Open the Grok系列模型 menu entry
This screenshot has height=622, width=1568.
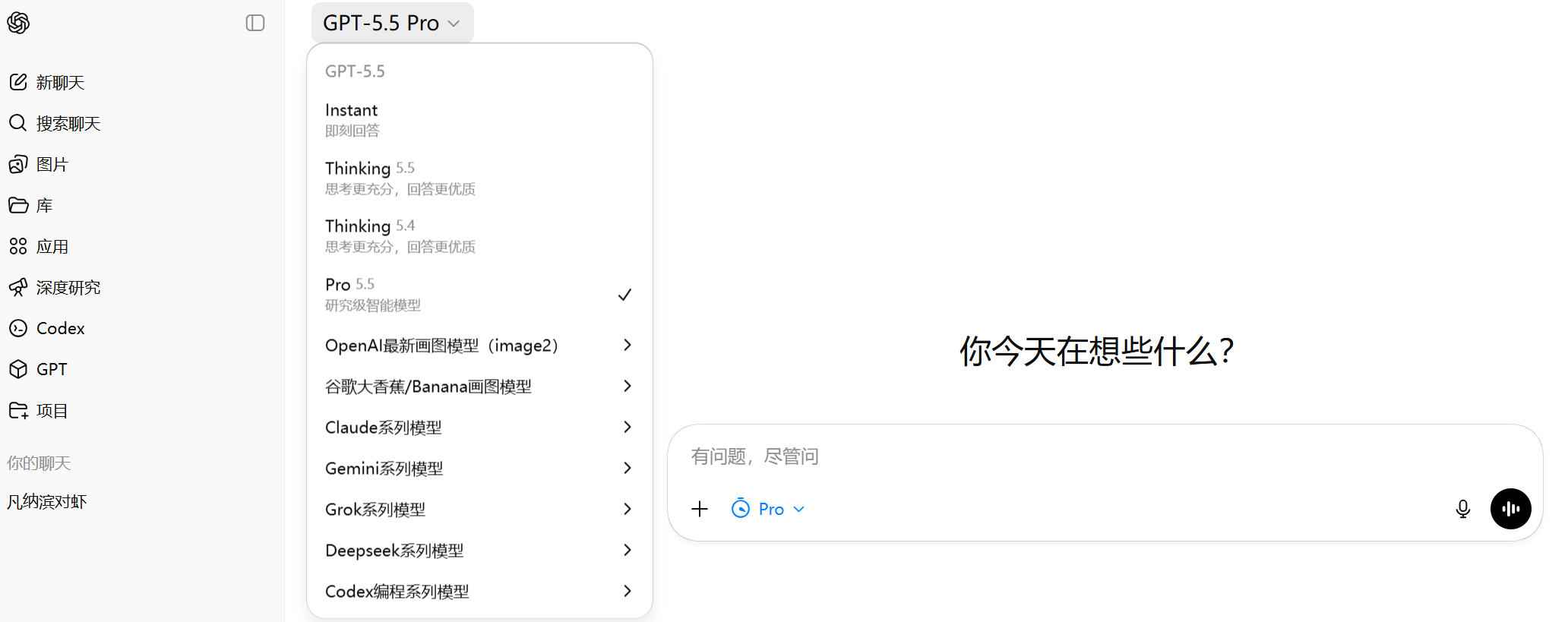(479, 509)
